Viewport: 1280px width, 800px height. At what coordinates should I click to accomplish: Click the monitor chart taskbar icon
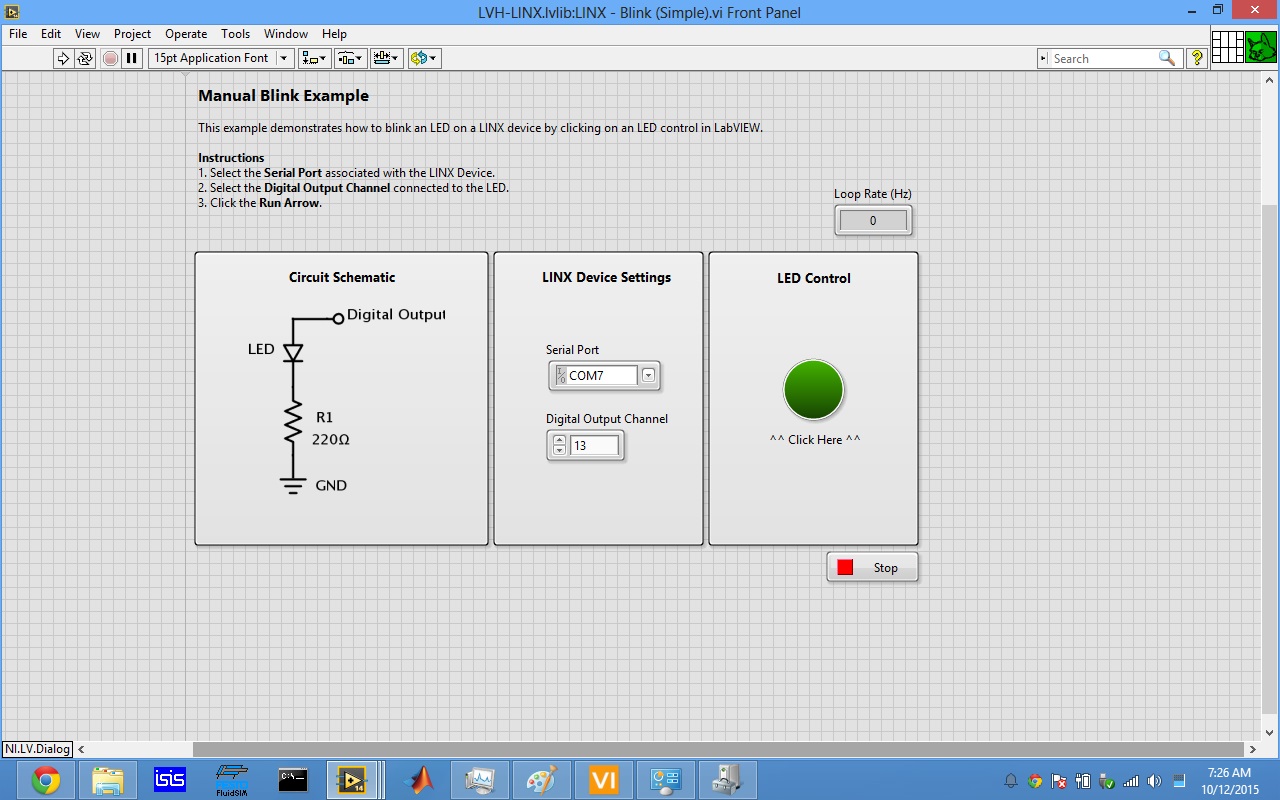(481, 780)
